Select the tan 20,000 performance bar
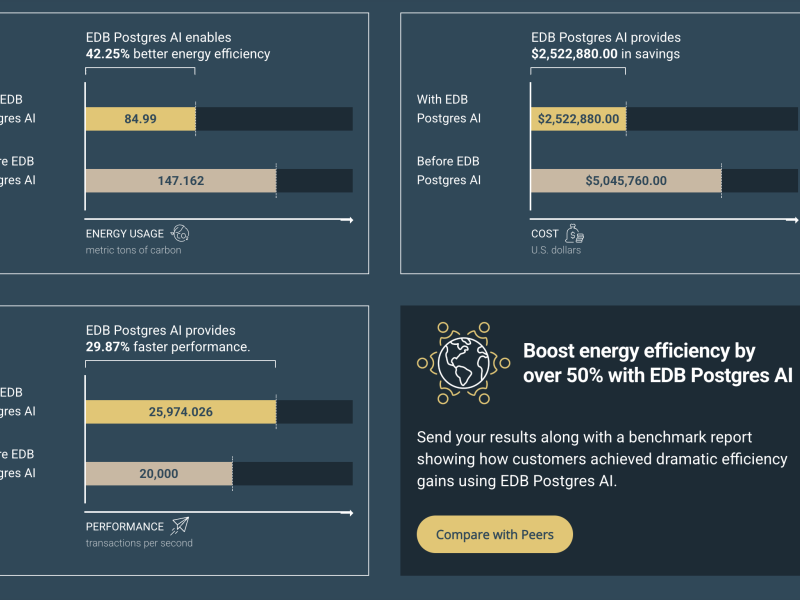 point(159,474)
